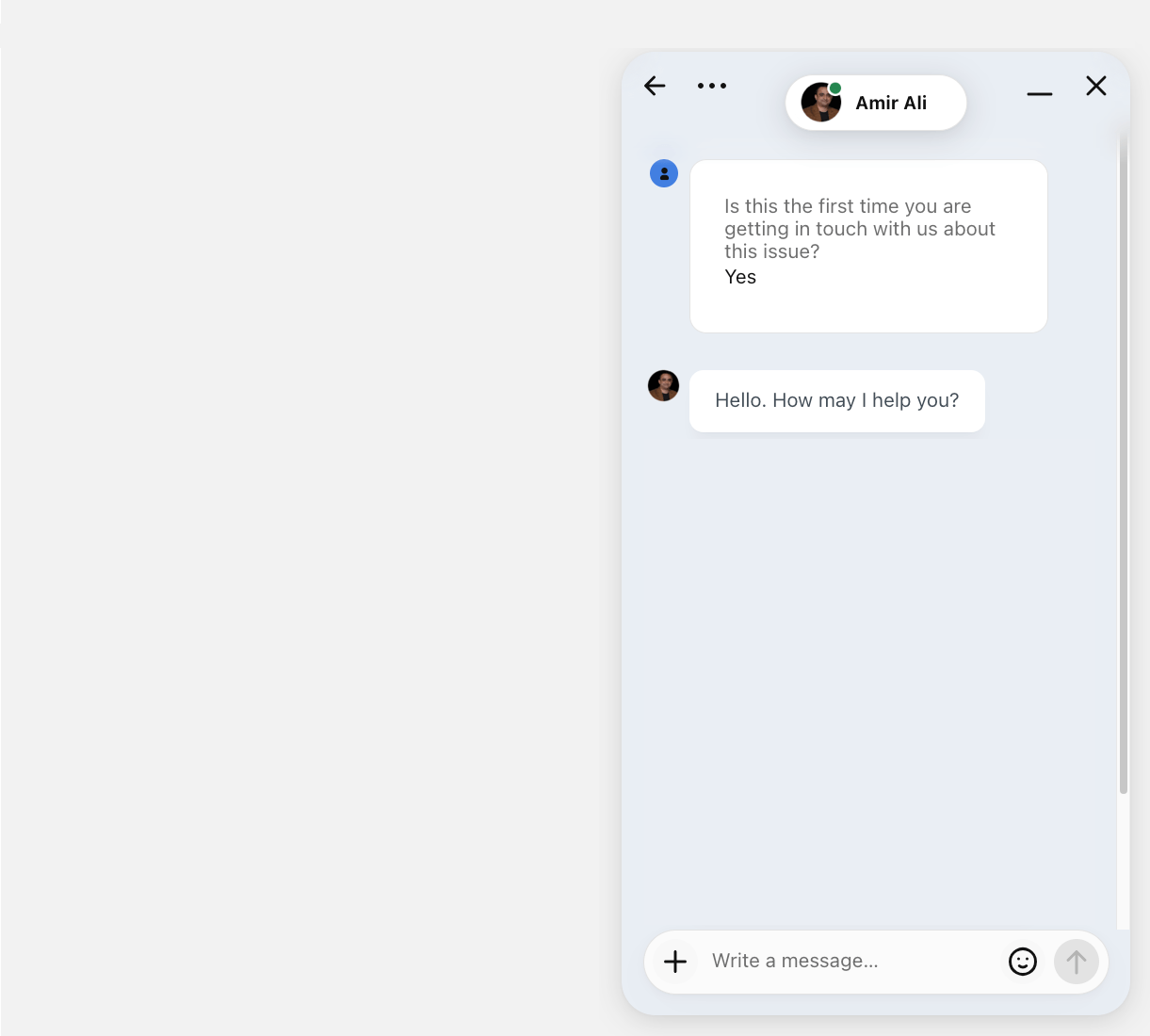Select the "Hello. How may I help you?" bubble
This screenshot has height=1036, width=1150.
pyautogui.click(x=836, y=401)
